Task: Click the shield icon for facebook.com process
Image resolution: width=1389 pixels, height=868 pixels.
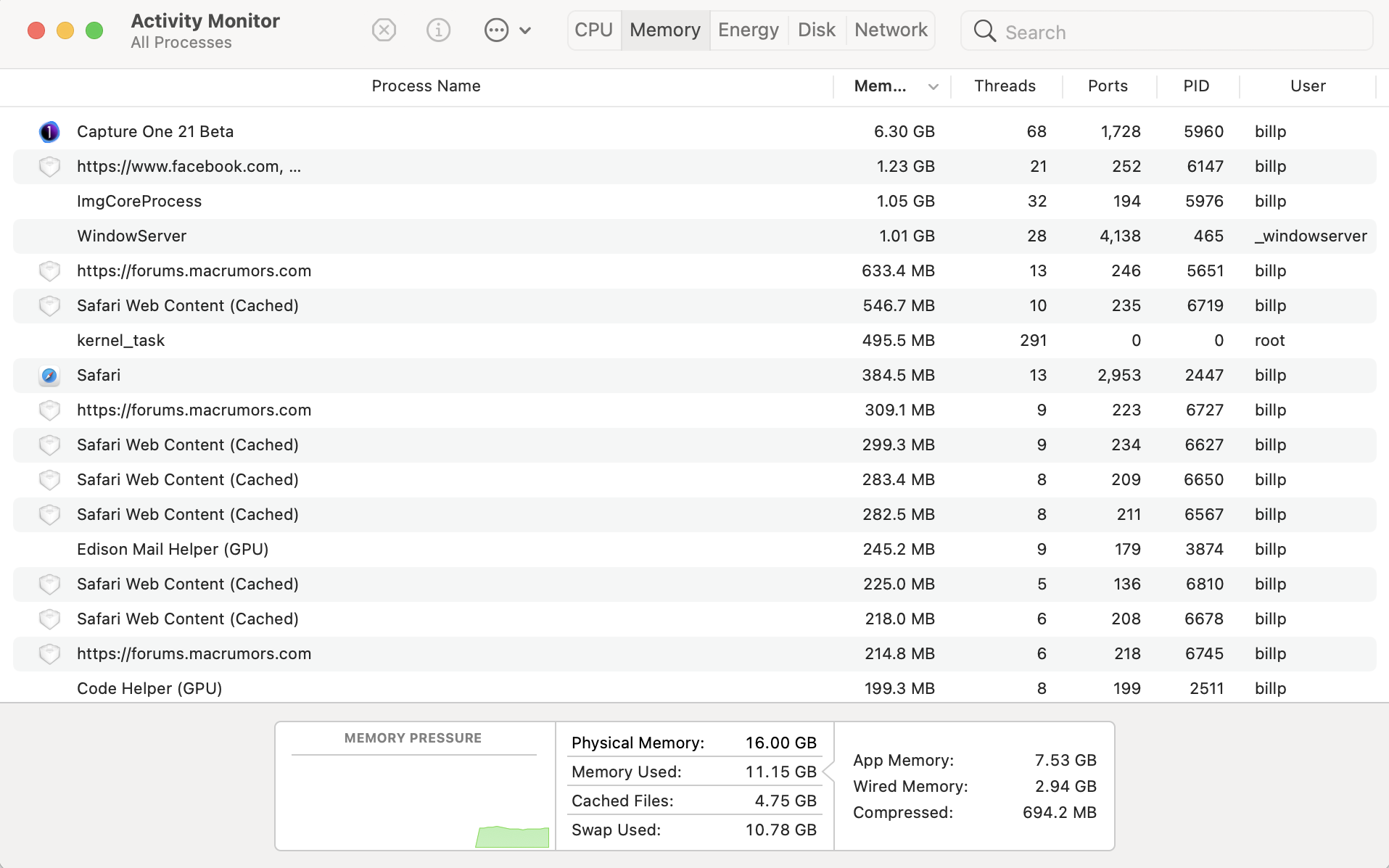Action: 49,167
